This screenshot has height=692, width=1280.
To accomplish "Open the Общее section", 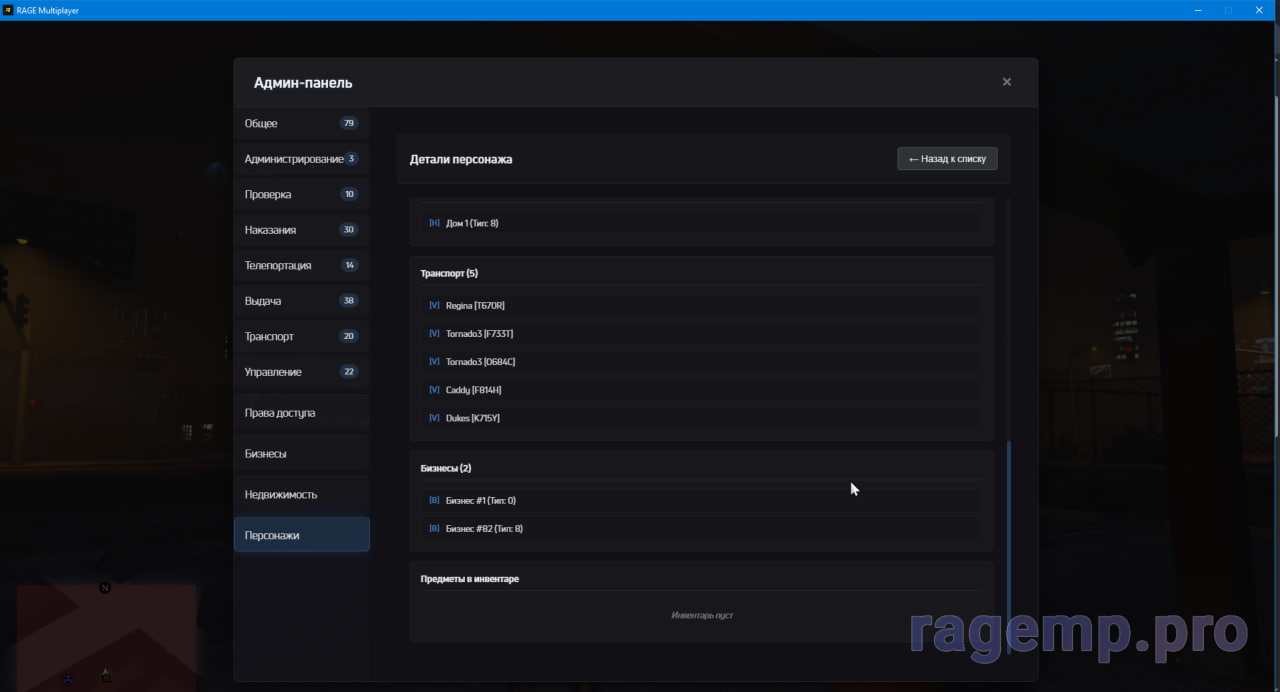I will click(301, 124).
